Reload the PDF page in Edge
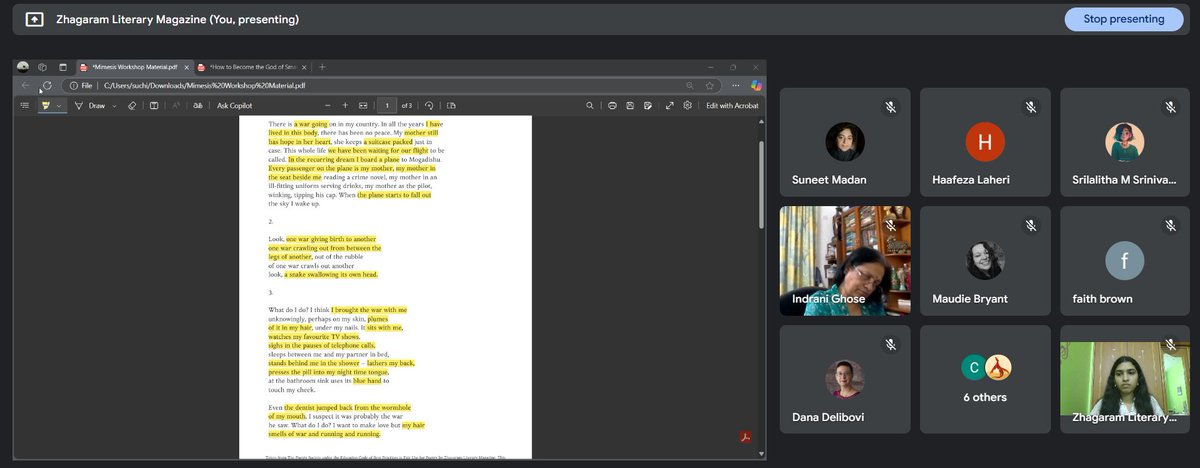 (47, 86)
